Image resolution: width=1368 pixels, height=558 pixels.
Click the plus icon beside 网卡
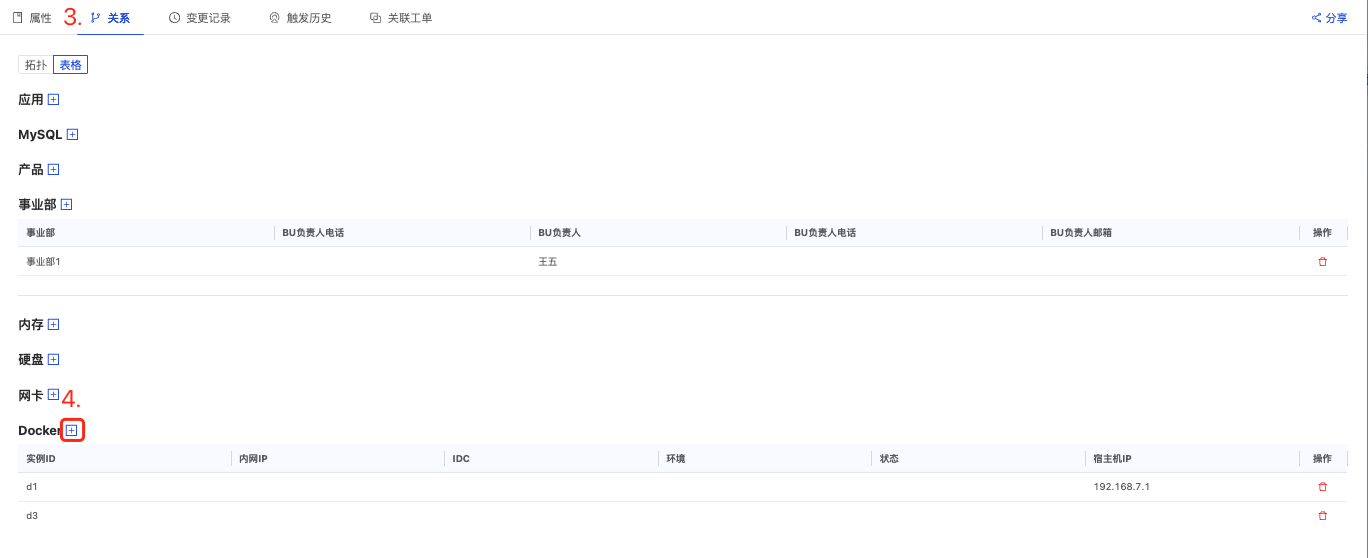(x=54, y=395)
